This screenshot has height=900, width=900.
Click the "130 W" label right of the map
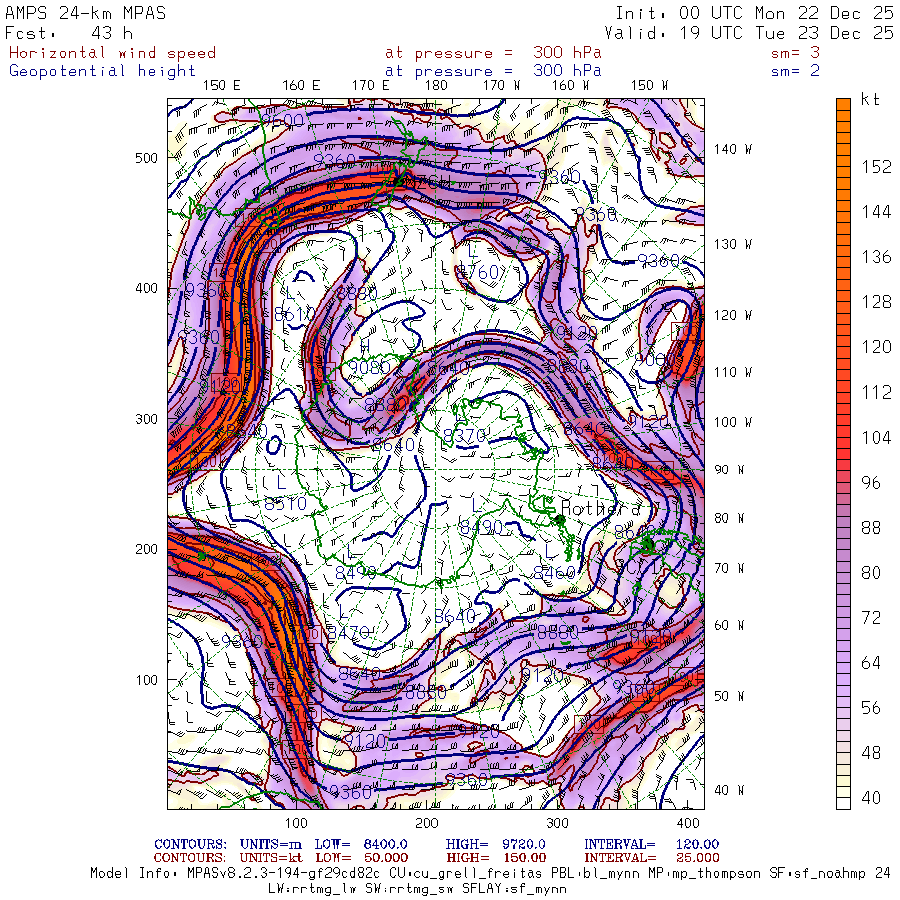(733, 245)
